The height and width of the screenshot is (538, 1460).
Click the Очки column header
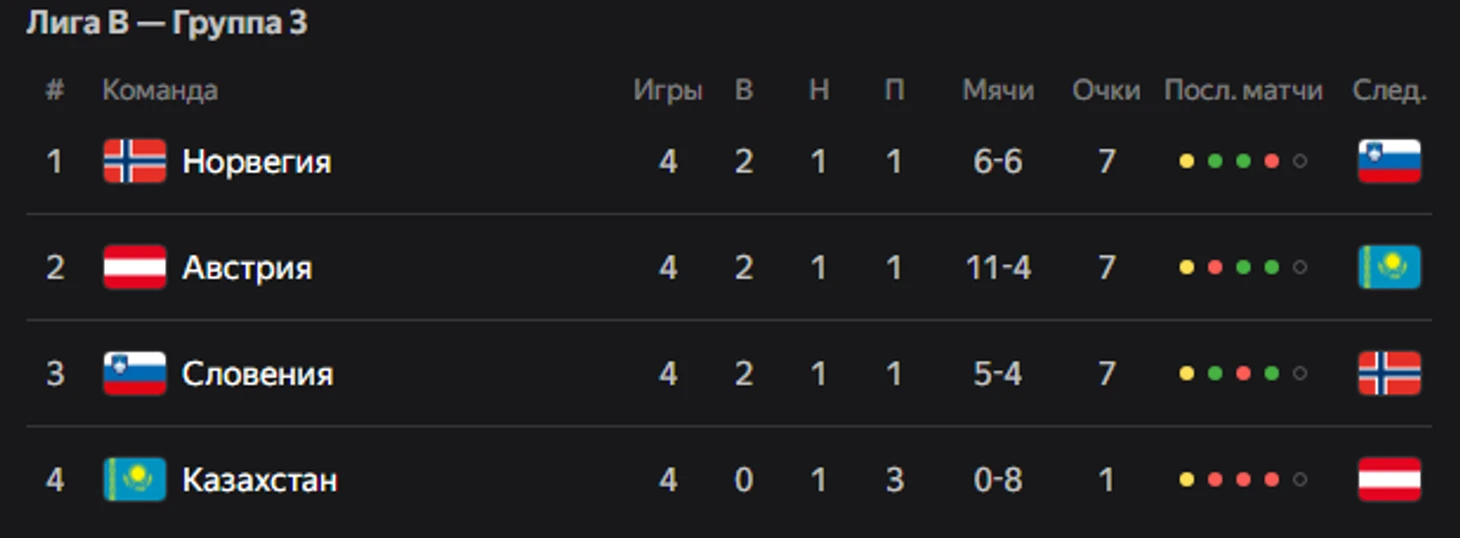point(1106,90)
